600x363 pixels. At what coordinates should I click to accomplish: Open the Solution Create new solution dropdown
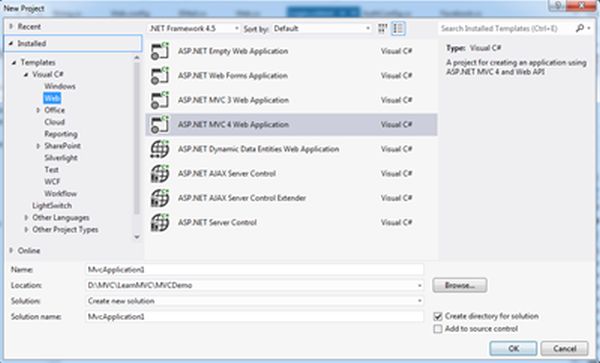tap(420, 301)
